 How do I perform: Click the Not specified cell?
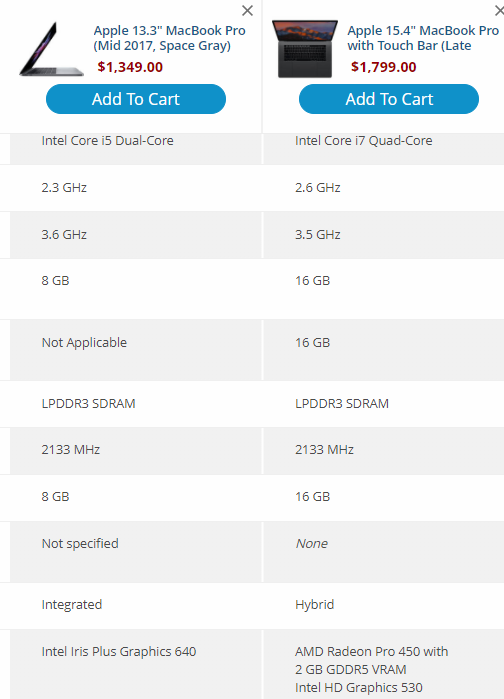pos(136,552)
